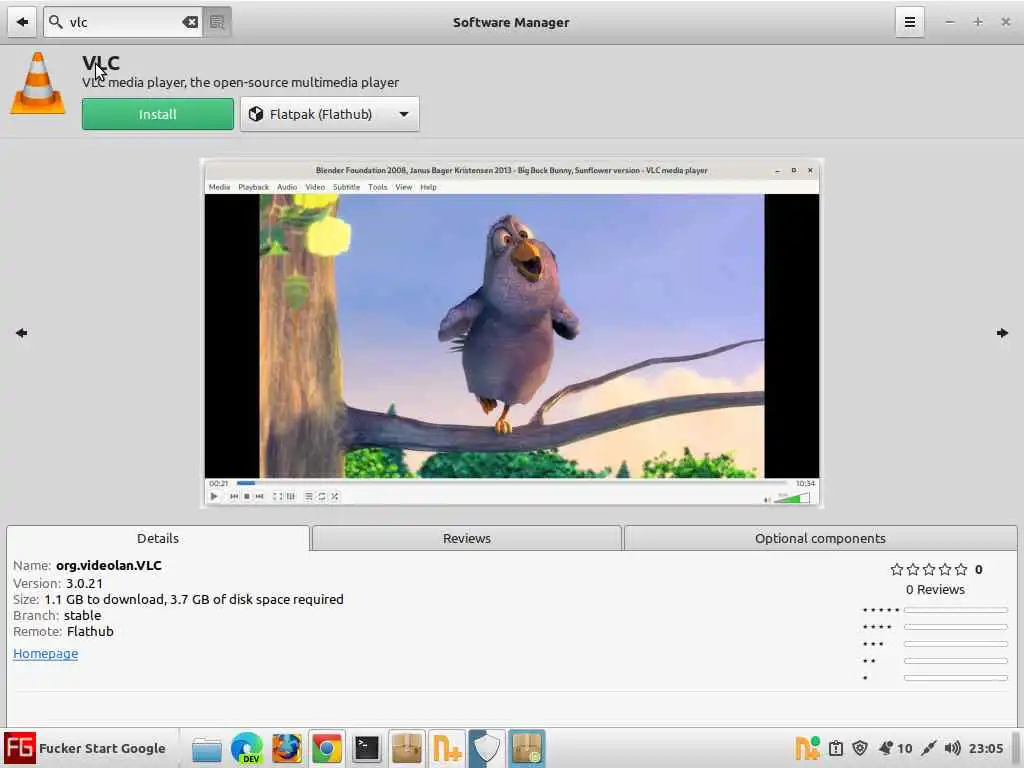Click the version value 3.0.21
Image resolution: width=1024 pixels, height=768 pixels.
click(84, 583)
